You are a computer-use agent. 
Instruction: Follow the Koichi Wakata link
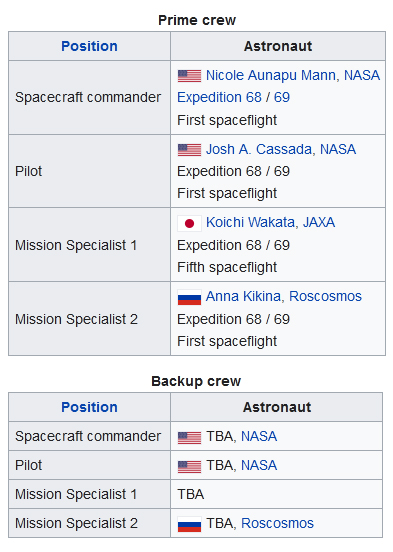point(250,222)
